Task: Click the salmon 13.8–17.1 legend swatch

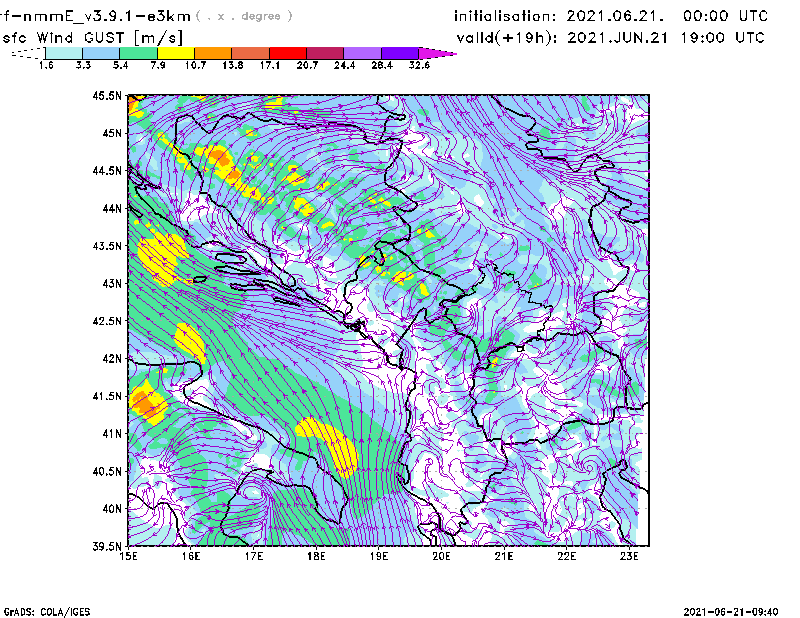Action: (251, 53)
